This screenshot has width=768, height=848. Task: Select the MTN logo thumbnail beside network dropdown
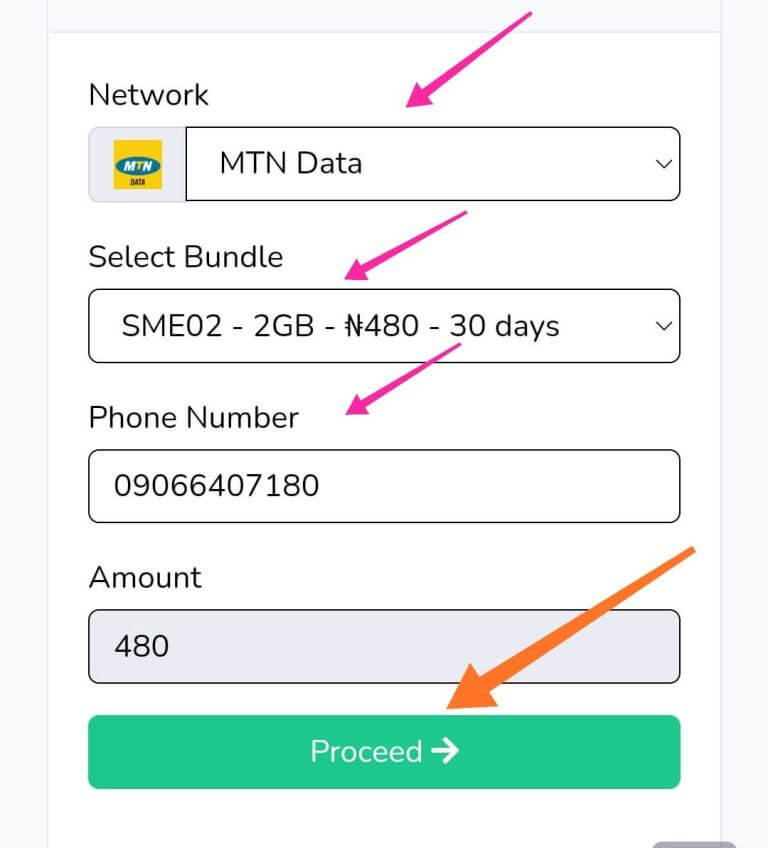coord(137,163)
